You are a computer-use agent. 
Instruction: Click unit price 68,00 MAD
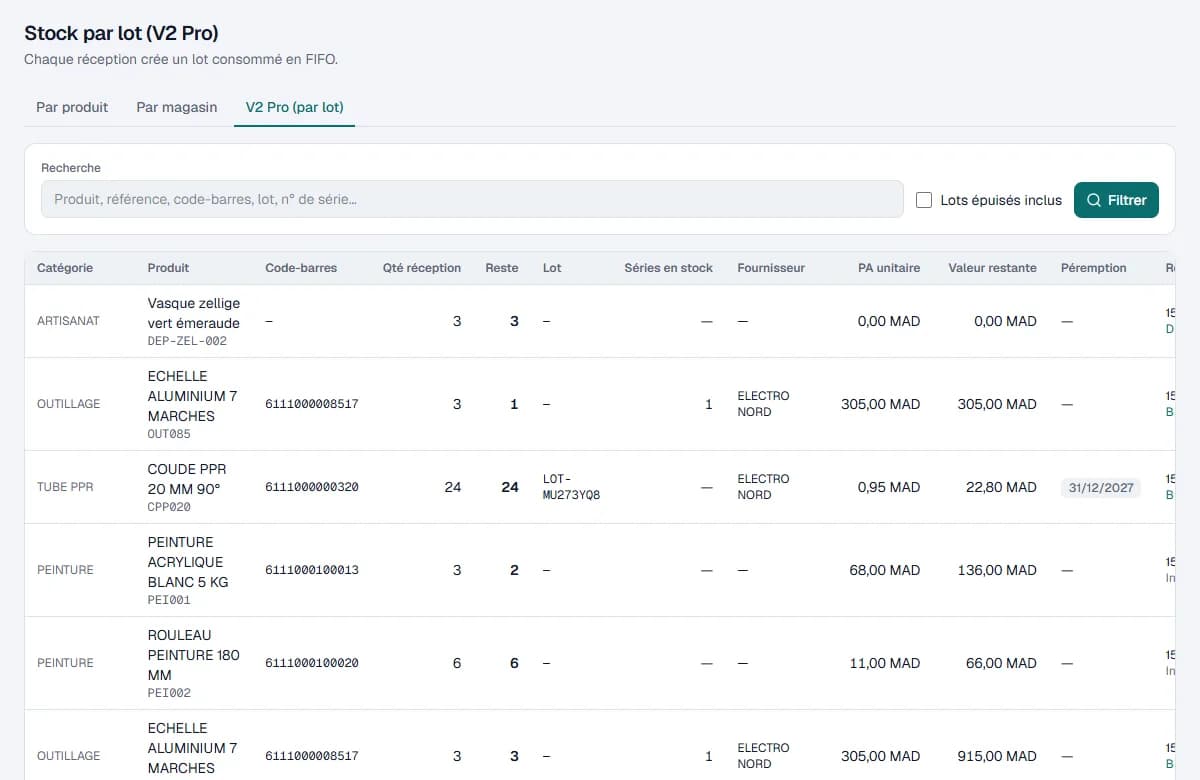click(x=885, y=570)
